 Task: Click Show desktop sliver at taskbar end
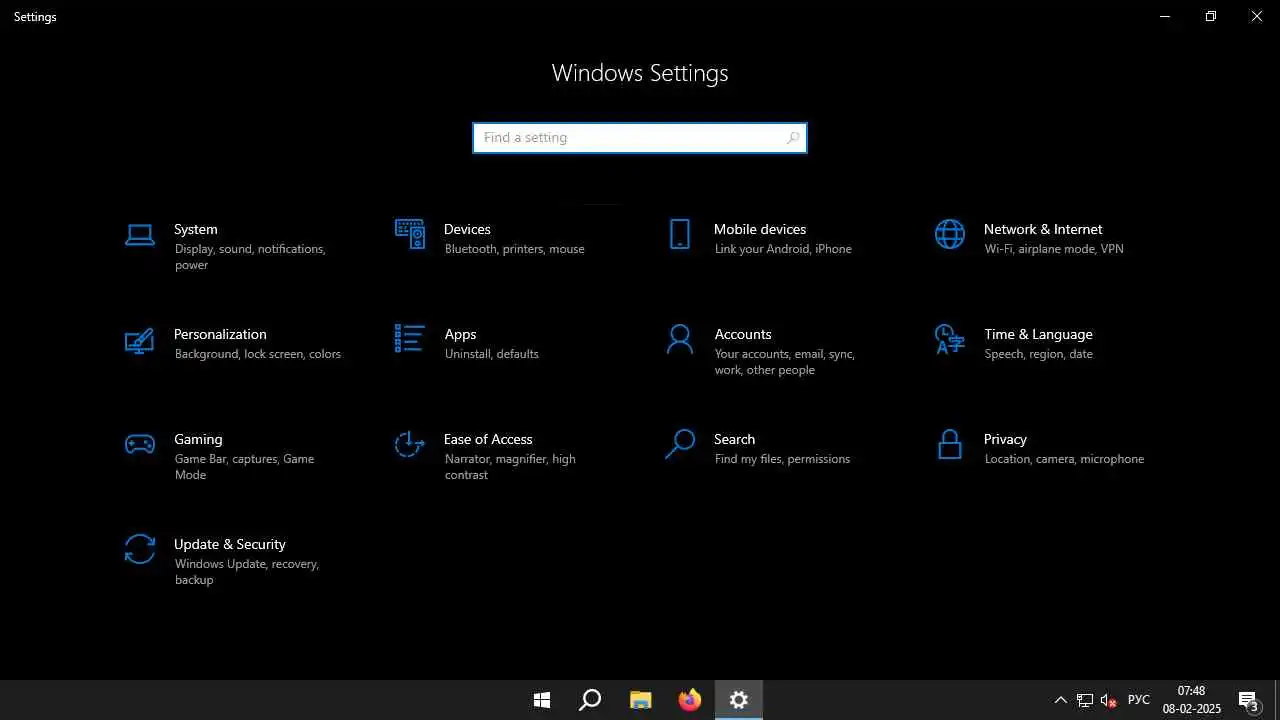coord(1277,700)
